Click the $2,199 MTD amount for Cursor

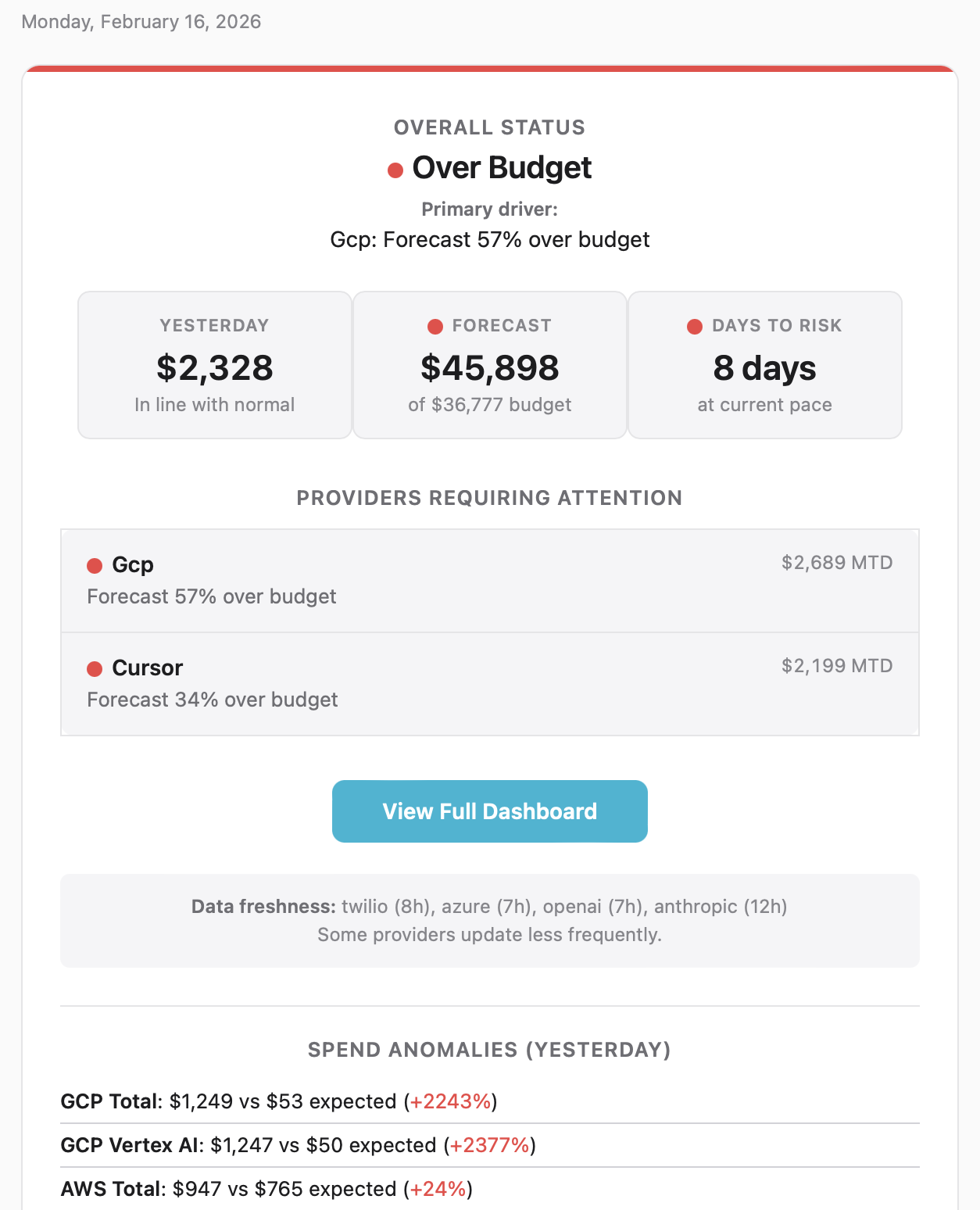835,666
